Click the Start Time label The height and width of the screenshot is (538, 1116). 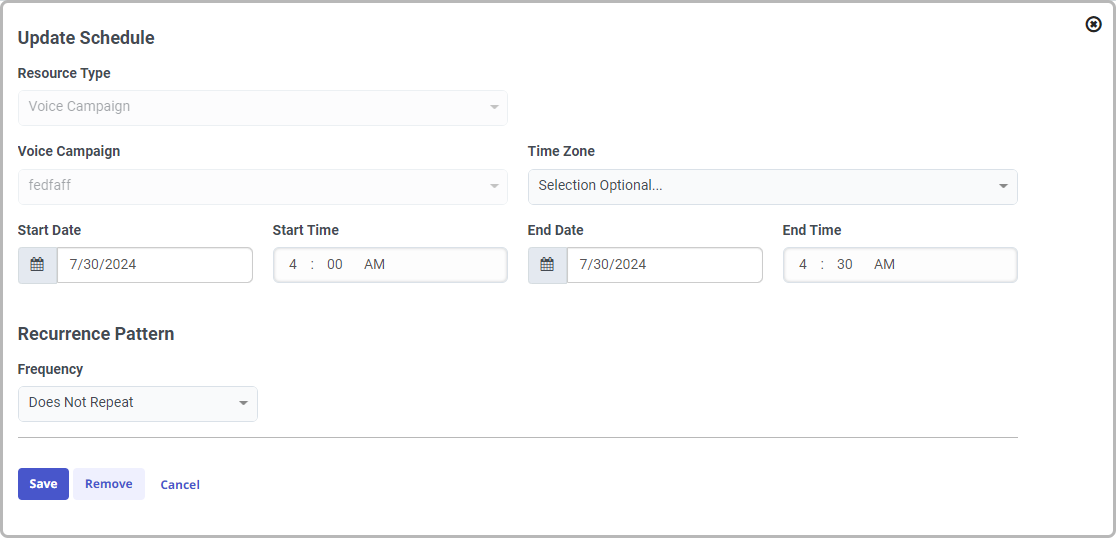pos(305,230)
